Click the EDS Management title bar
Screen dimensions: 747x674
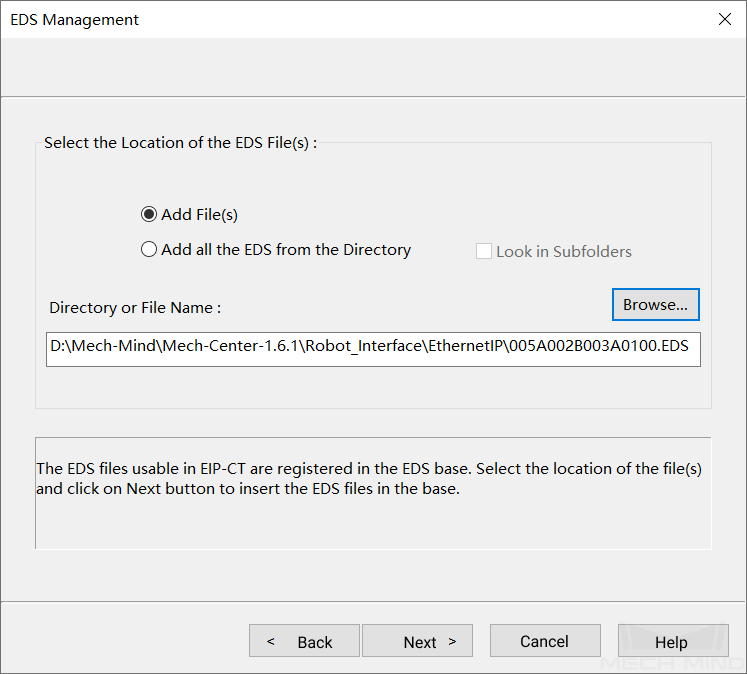tap(300, 19)
